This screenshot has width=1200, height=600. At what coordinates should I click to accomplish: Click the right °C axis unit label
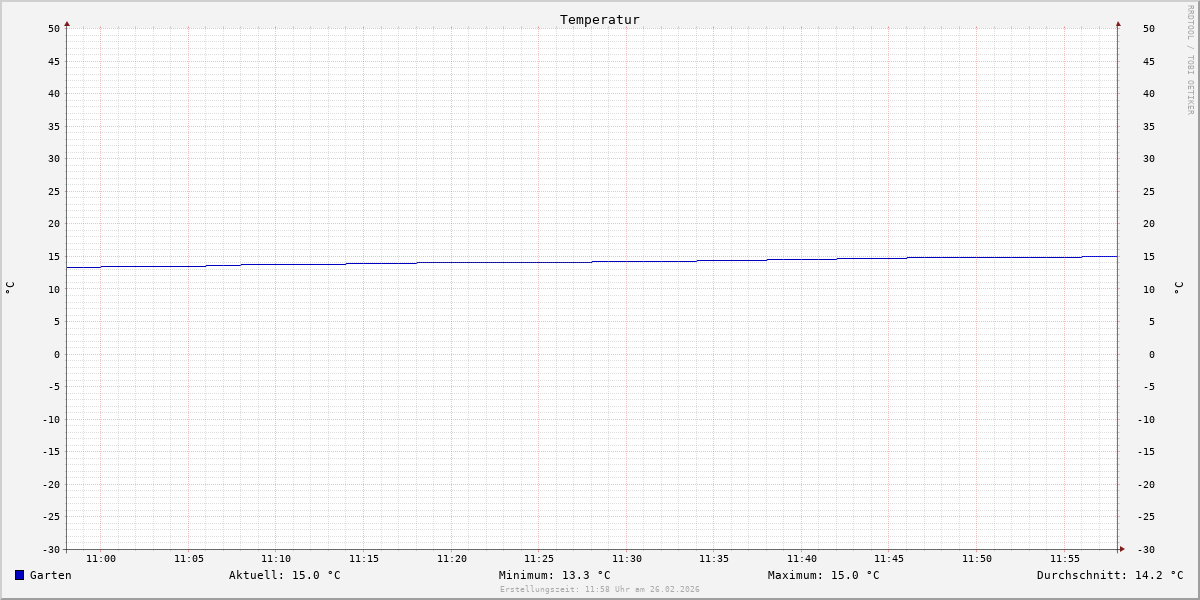(x=1178, y=288)
